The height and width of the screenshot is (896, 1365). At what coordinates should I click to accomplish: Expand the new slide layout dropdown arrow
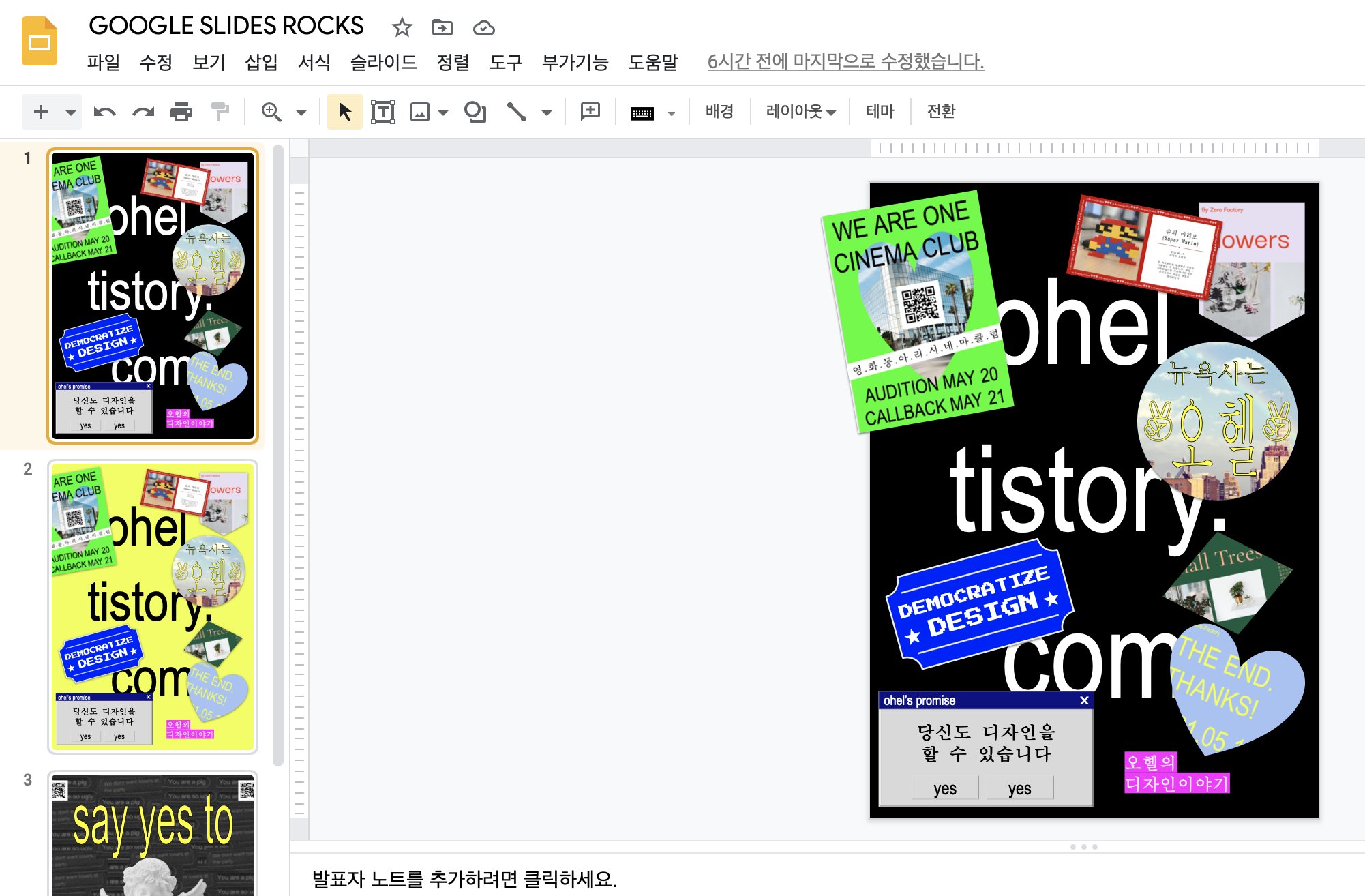pos(70,113)
